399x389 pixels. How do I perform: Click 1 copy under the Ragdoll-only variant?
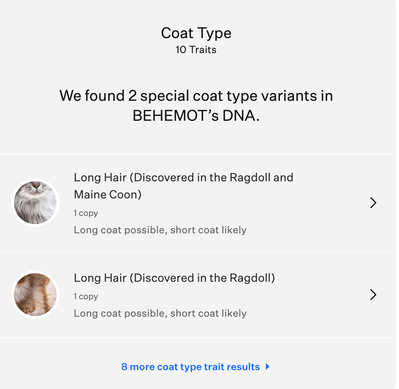[86, 296]
